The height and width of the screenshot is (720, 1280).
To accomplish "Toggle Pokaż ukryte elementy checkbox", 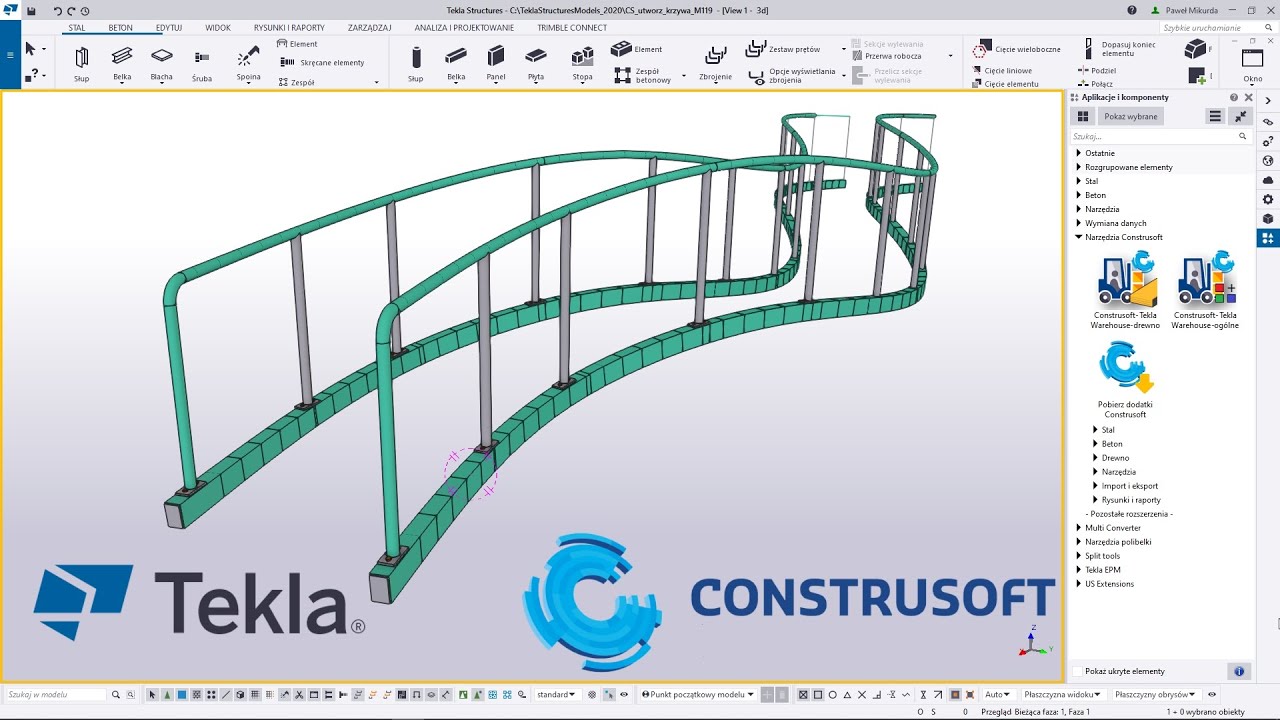I will coord(1077,671).
